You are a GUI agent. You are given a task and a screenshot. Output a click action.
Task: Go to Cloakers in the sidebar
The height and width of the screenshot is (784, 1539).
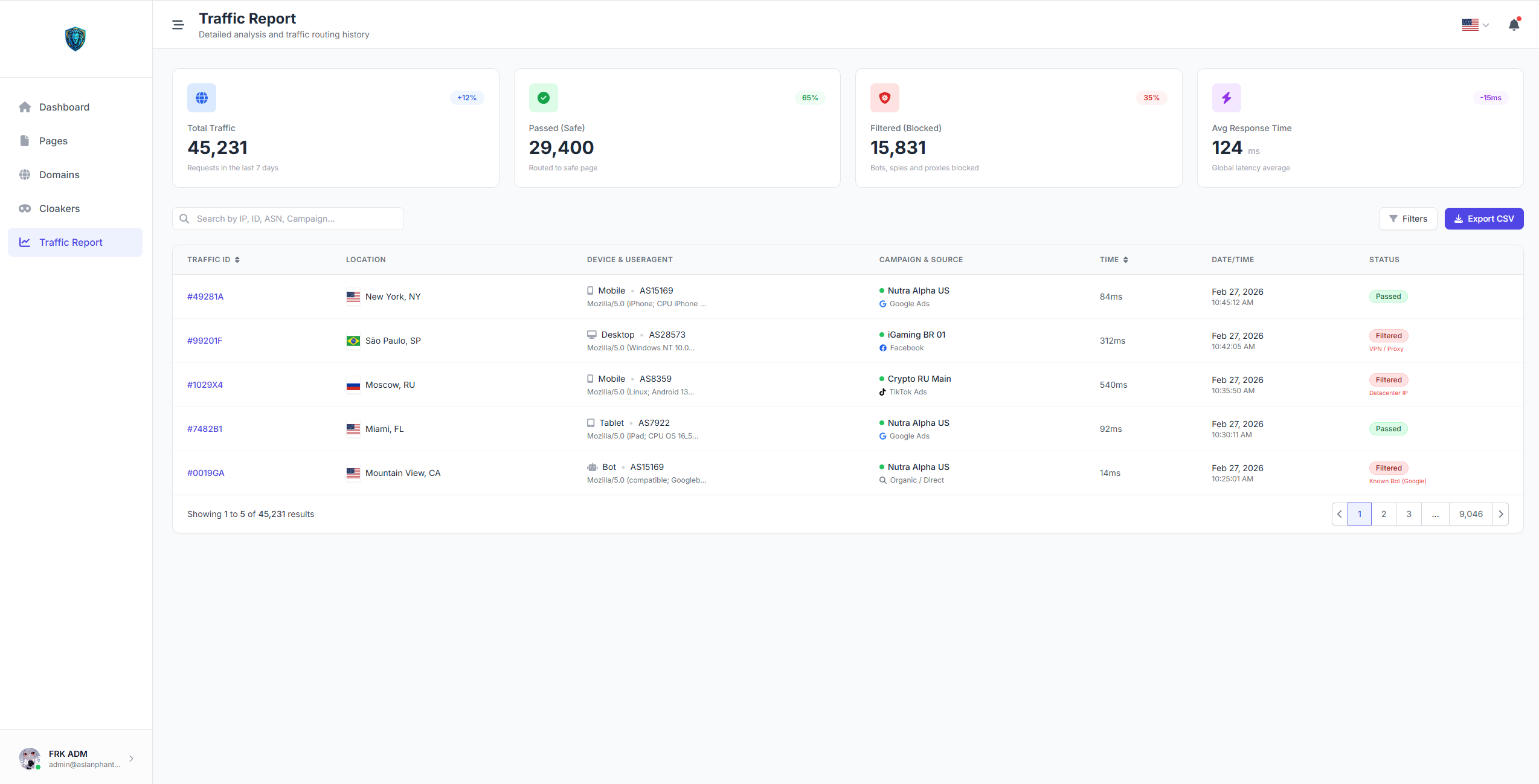point(59,208)
